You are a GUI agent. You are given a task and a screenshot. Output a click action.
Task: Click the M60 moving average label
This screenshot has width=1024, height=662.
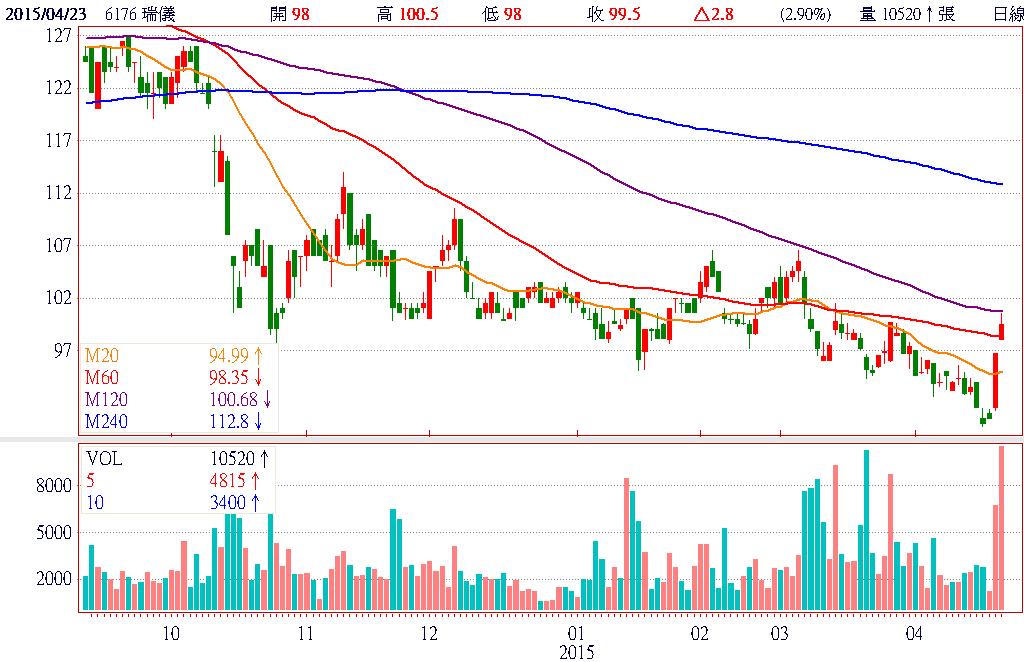point(102,377)
